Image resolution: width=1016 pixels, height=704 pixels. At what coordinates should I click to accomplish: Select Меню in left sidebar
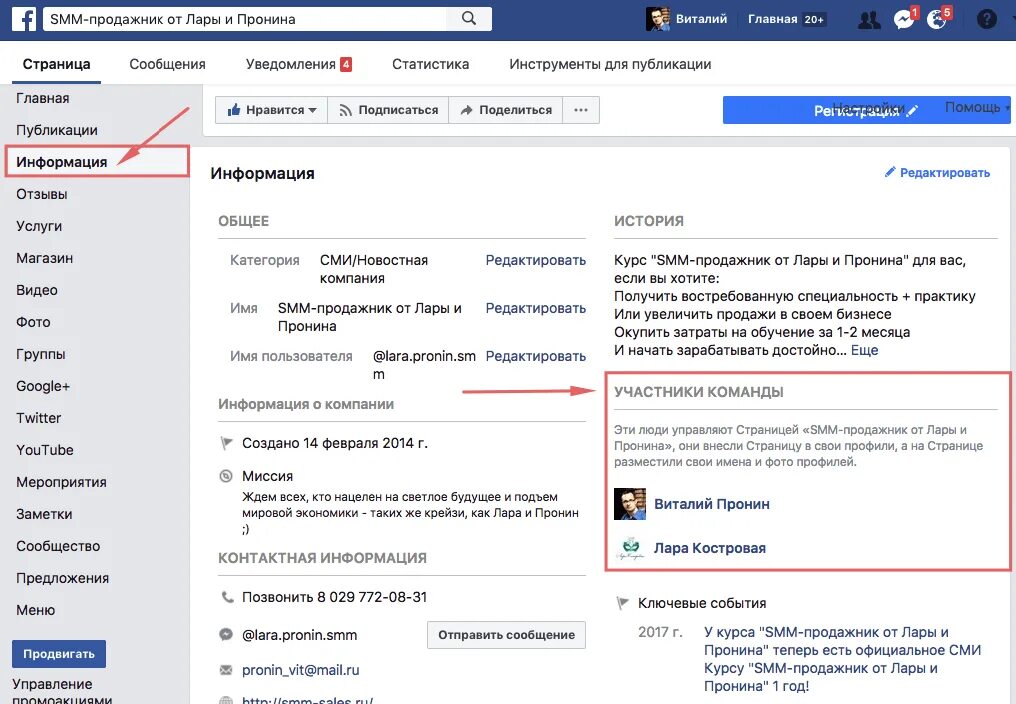(36, 610)
